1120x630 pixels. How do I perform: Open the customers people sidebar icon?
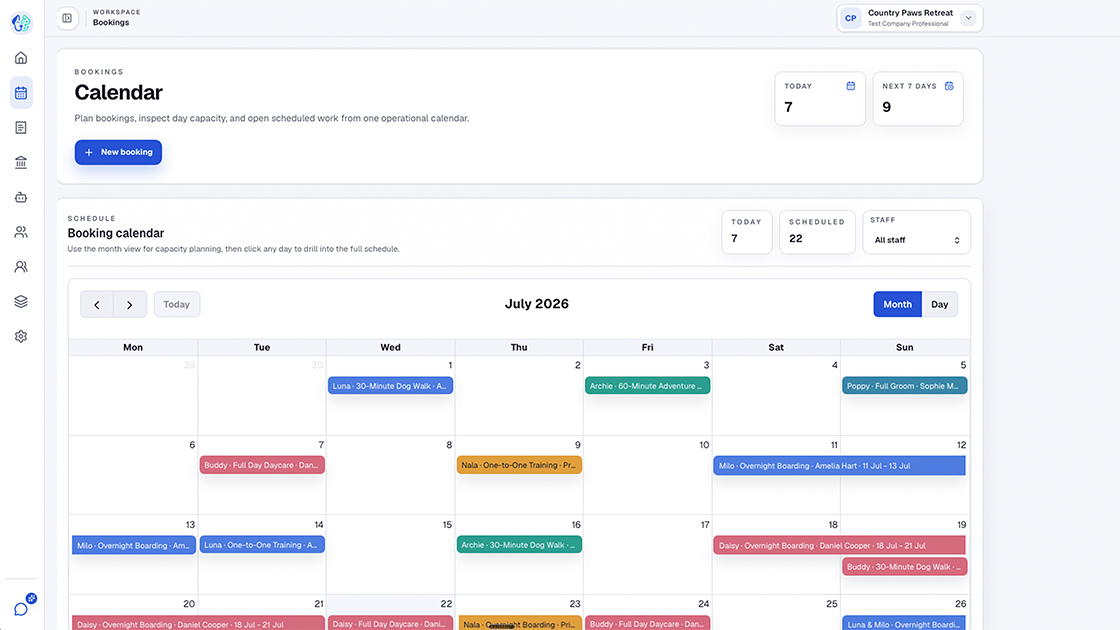click(21, 232)
